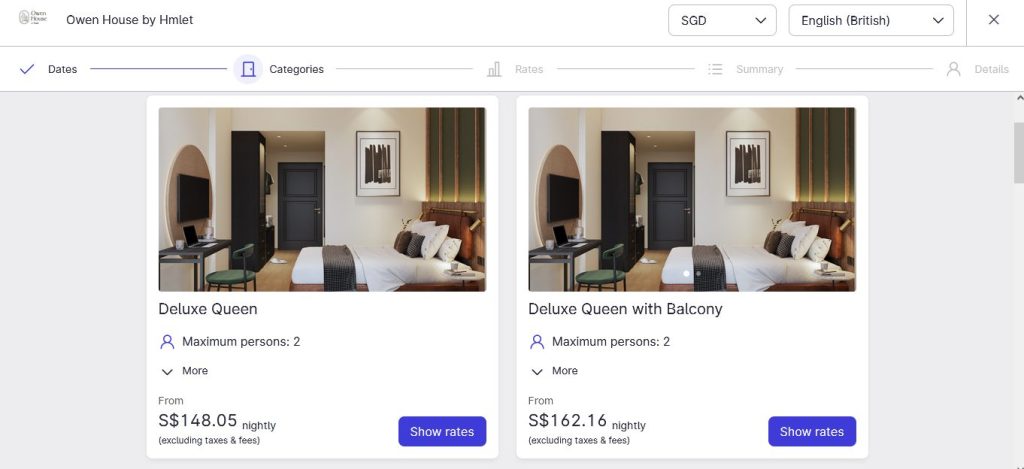The width and height of the screenshot is (1024, 469).
Task: Show rates for Deluxe Queen
Action: (x=442, y=431)
